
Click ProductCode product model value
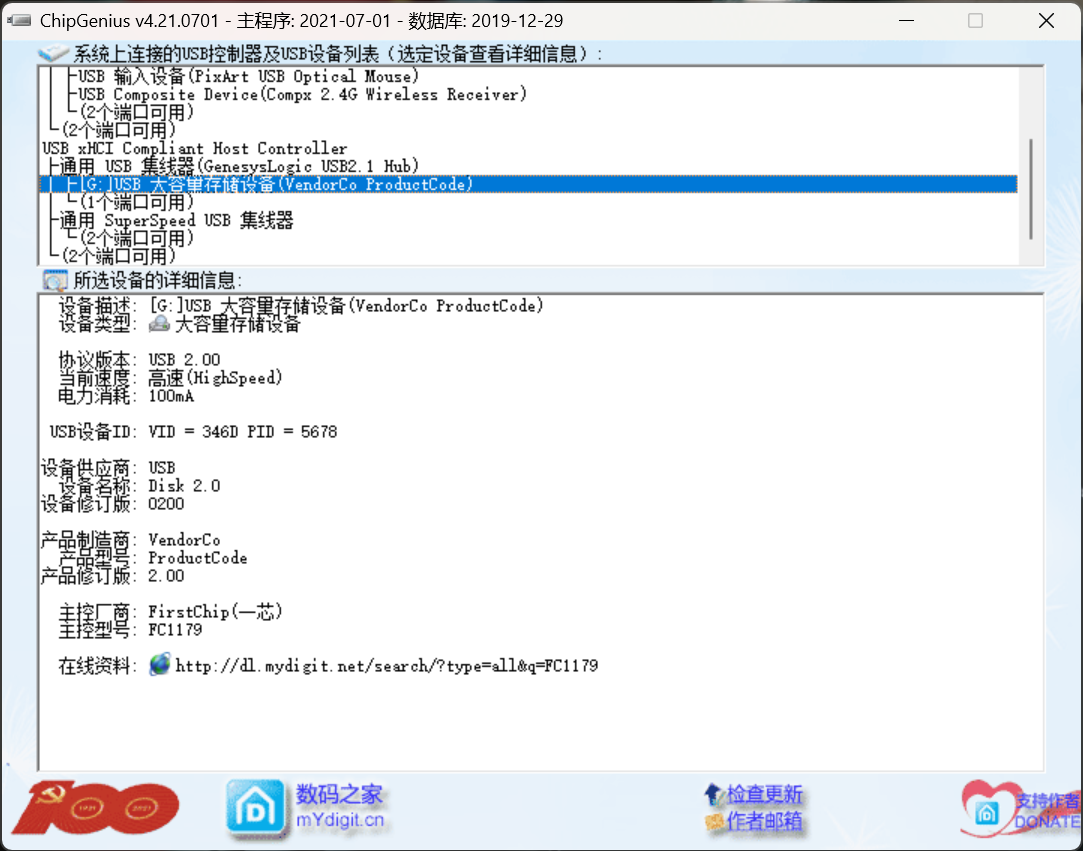[198, 557]
